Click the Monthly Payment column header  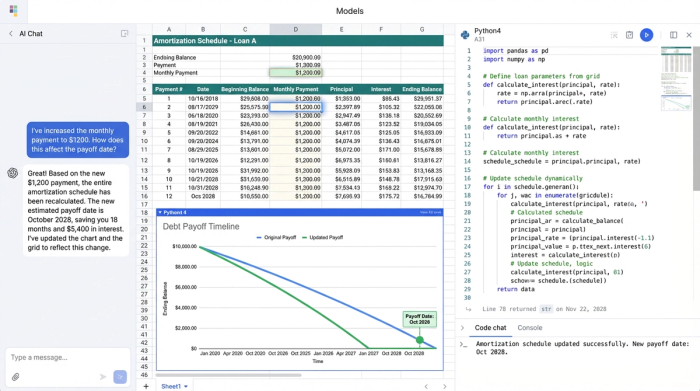pos(296,89)
